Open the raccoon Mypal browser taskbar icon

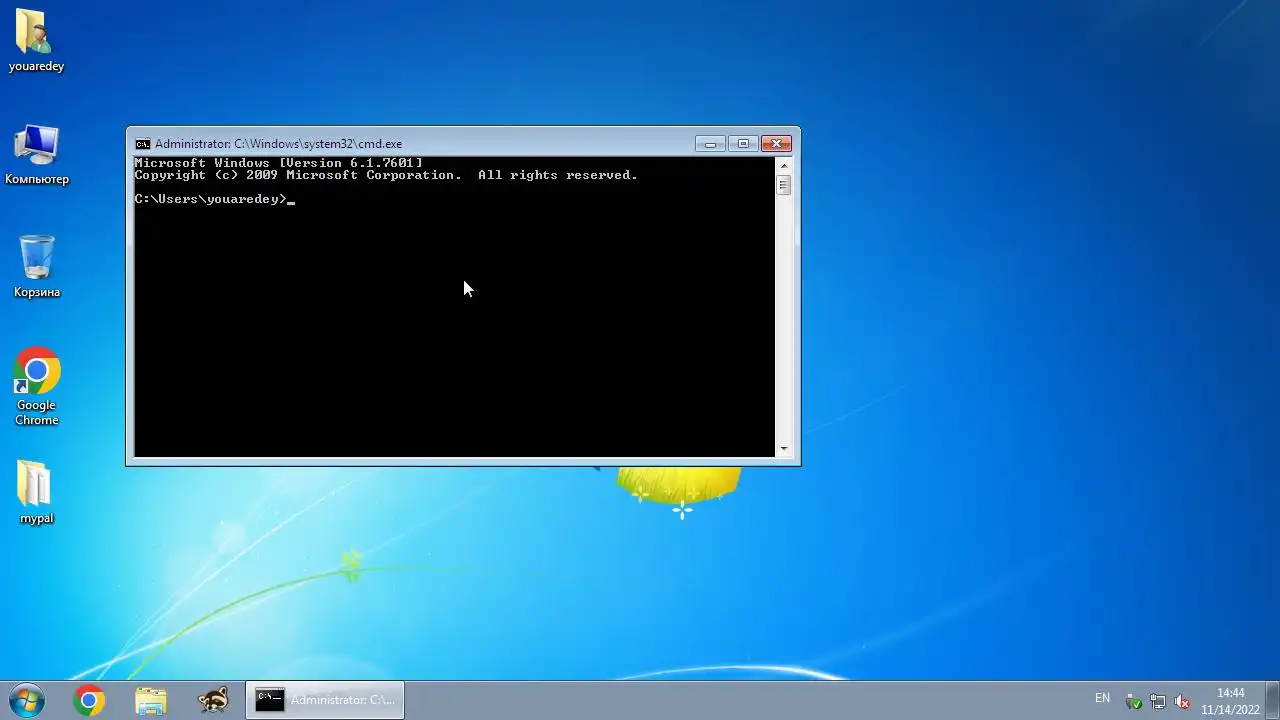coord(213,701)
